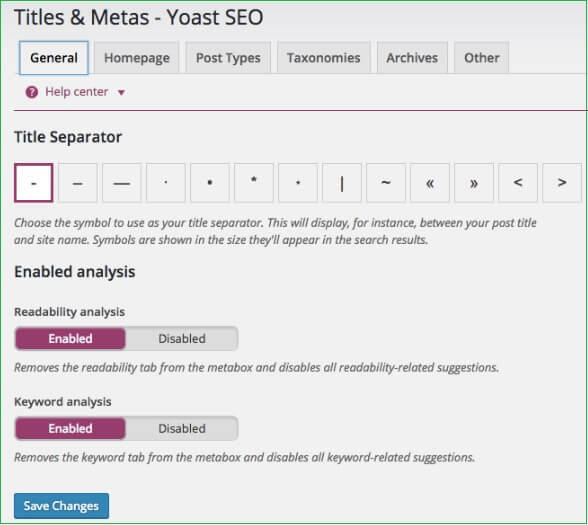This screenshot has height=525, width=588.
Task: Select the asterisk title separator
Action: pyautogui.click(x=254, y=183)
